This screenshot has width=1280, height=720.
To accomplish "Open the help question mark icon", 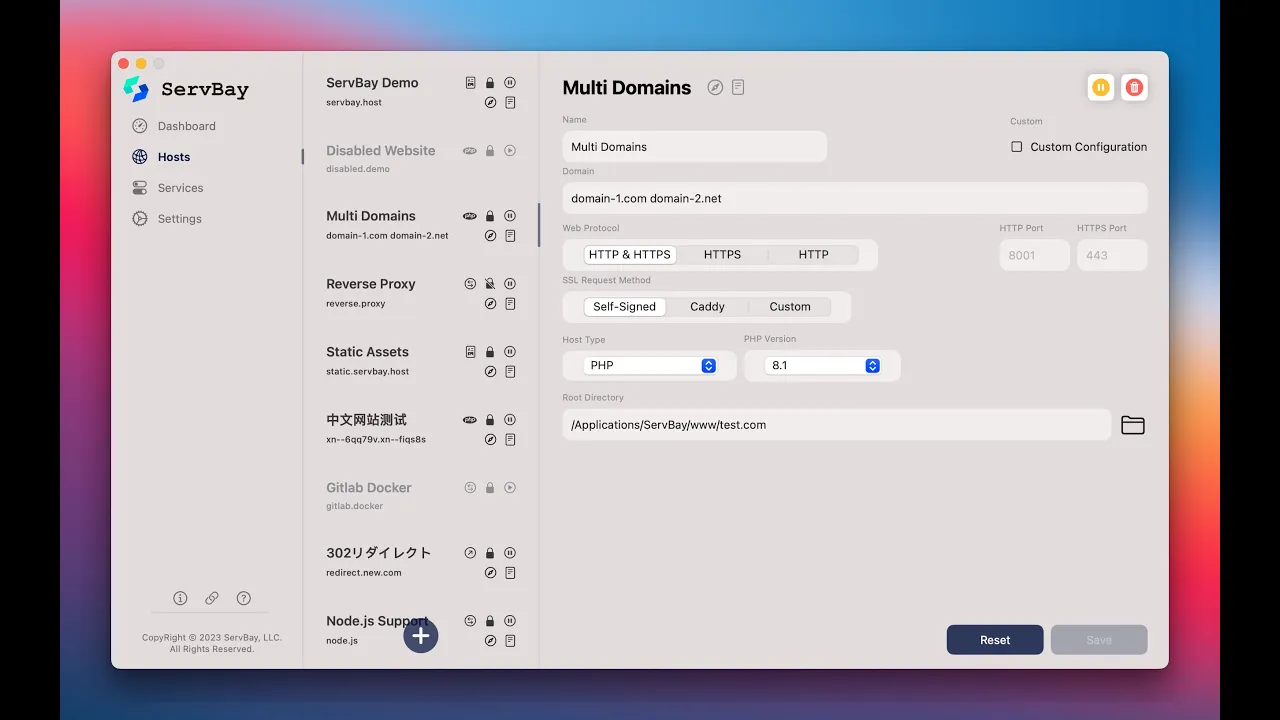I will click(x=244, y=598).
